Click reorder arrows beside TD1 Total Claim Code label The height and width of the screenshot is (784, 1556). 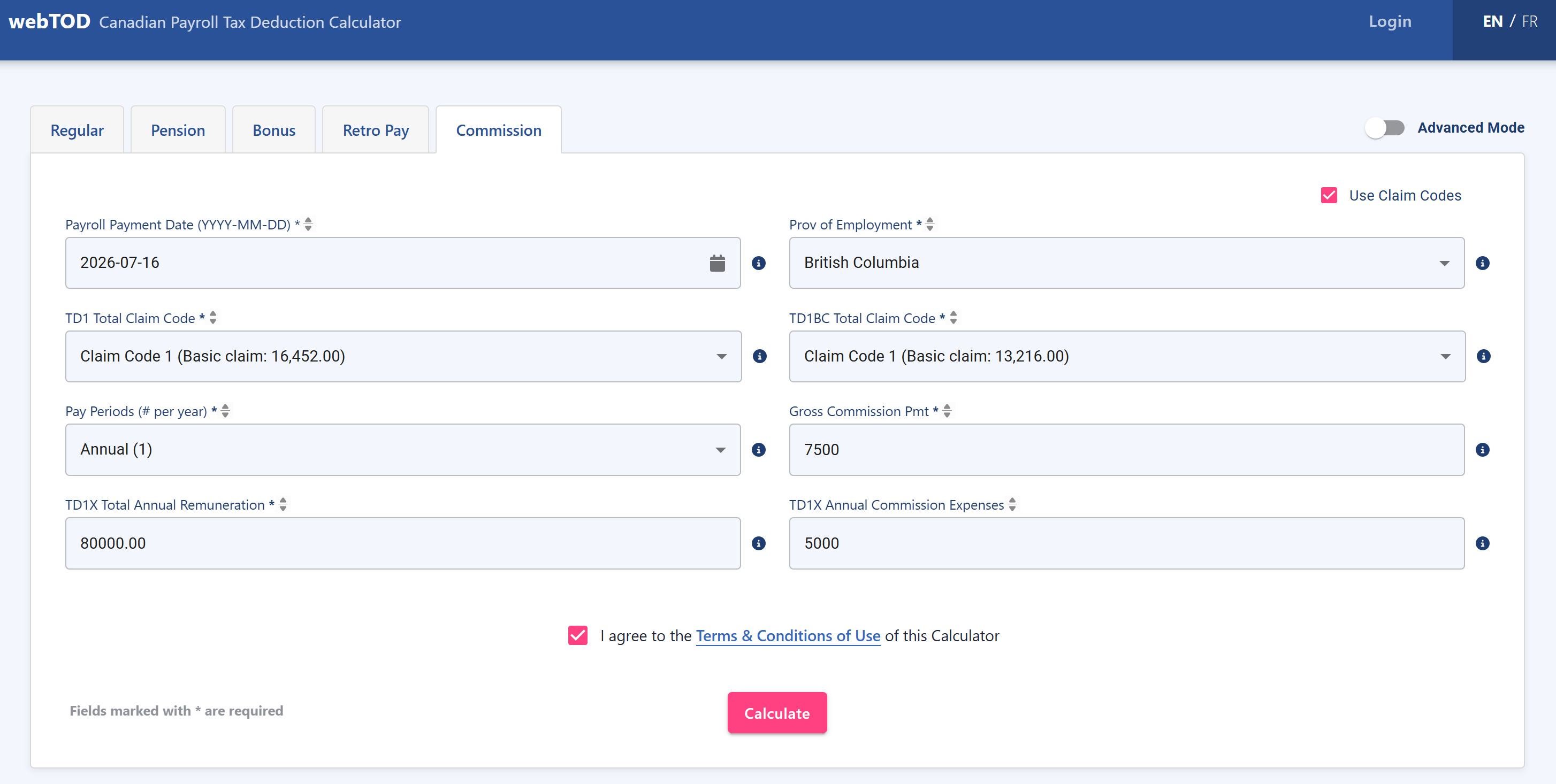pyautogui.click(x=212, y=318)
